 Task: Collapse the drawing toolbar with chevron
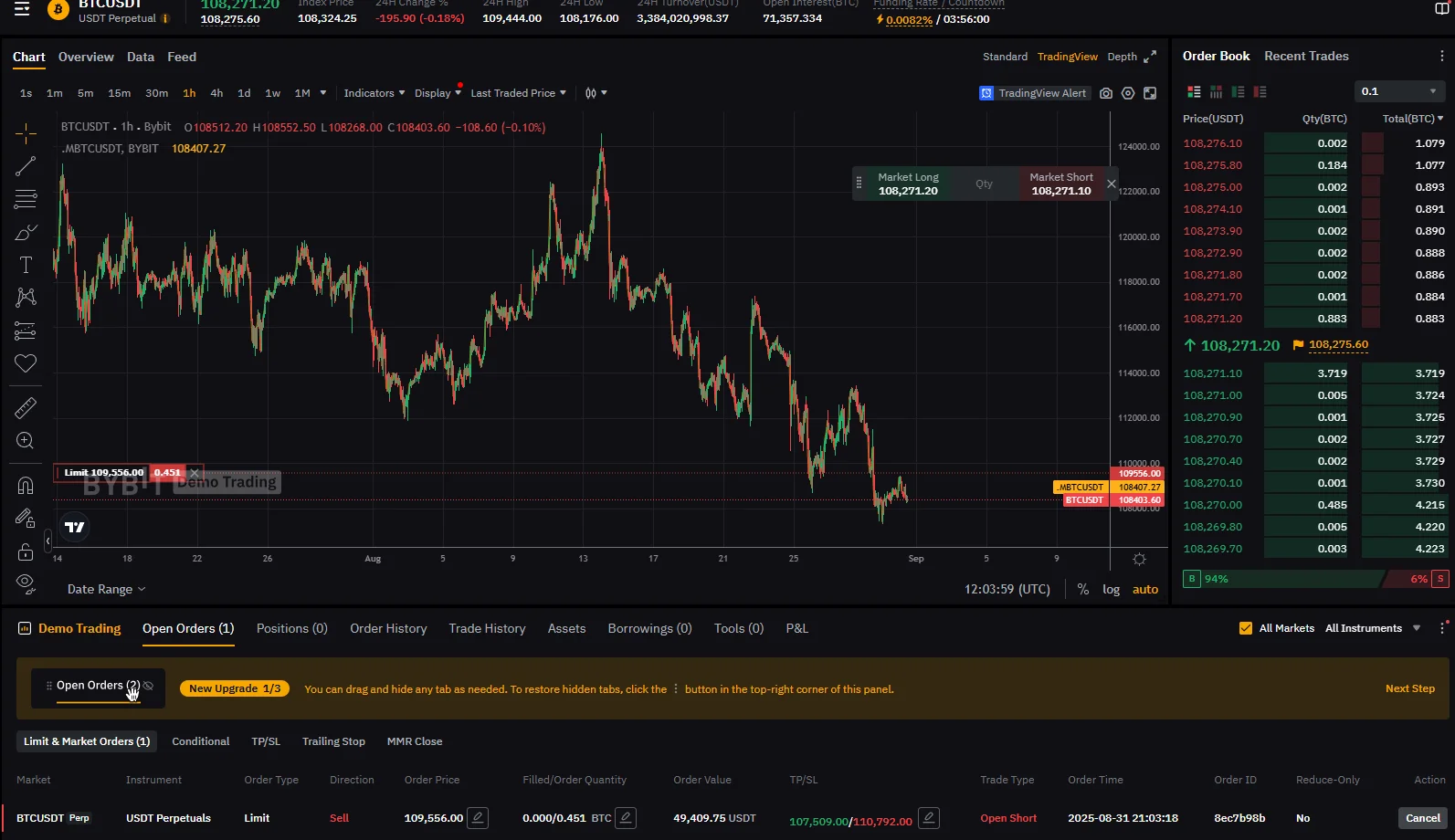(x=47, y=541)
